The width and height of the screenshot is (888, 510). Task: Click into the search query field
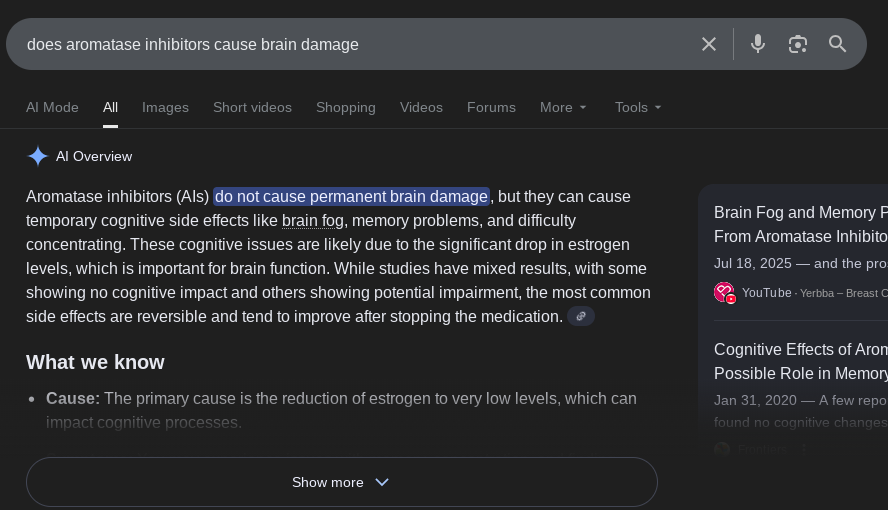pyautogui.click(x=350, y=44)
